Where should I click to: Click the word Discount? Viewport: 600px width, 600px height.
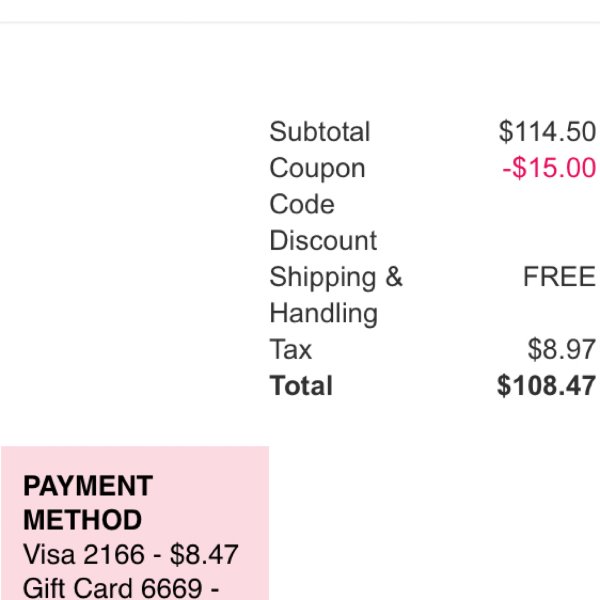click(323, 240)
